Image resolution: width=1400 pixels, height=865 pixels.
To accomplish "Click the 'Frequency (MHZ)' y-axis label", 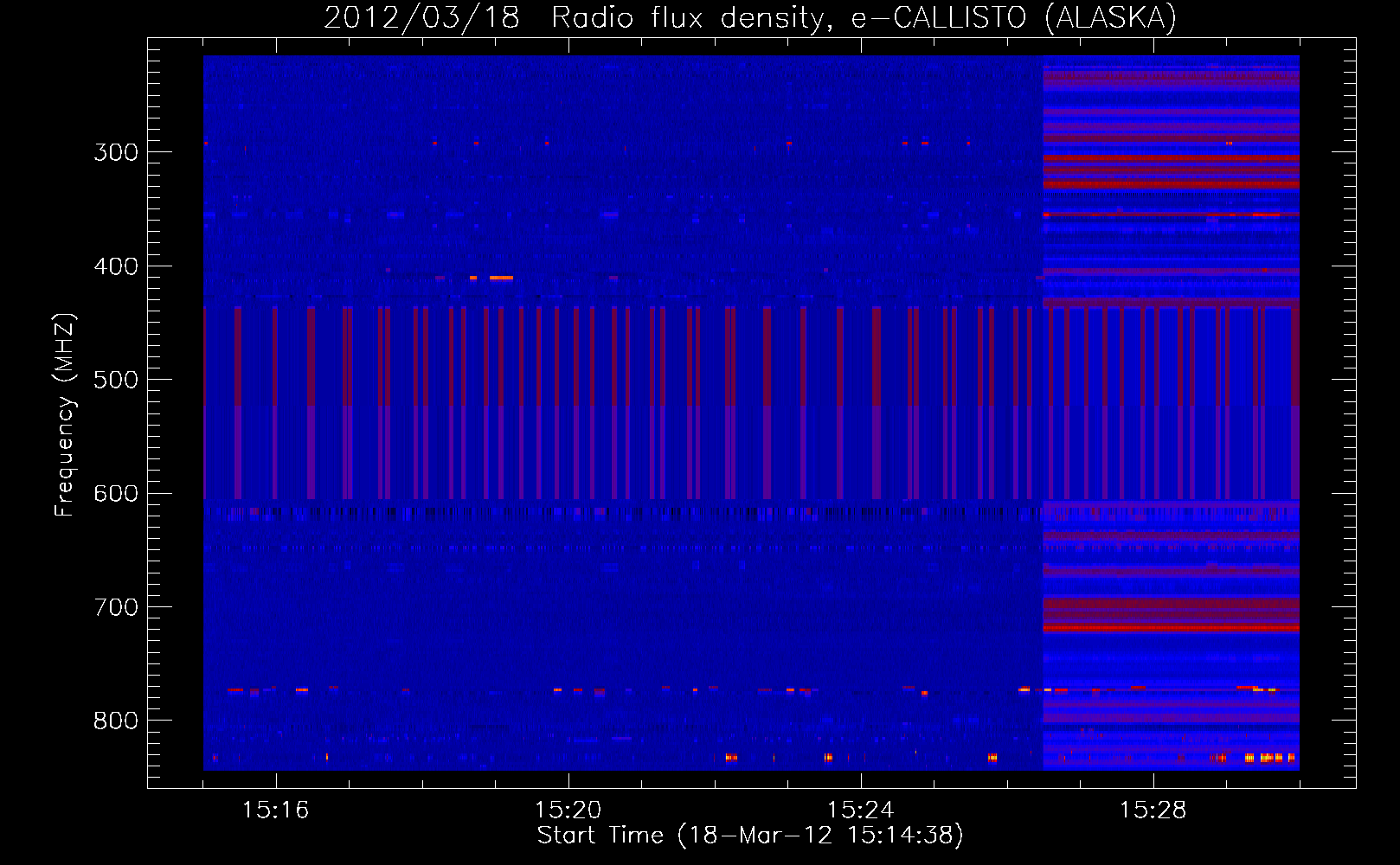I will point(66,414).
